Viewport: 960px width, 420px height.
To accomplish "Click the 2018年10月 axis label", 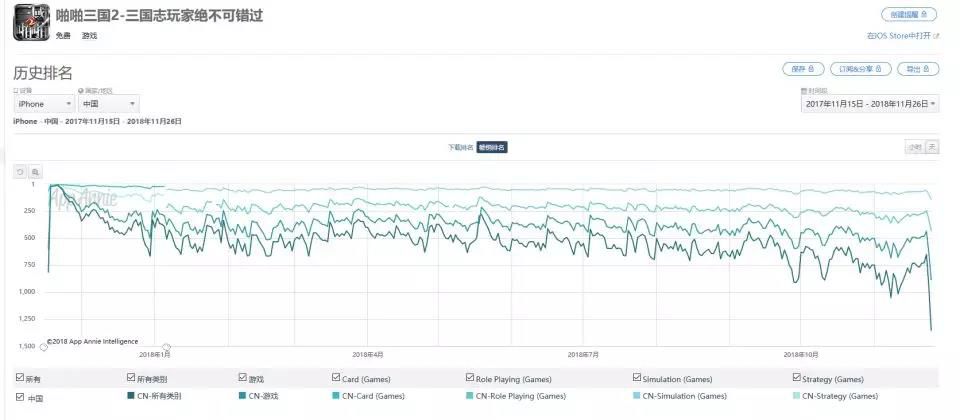I will tap(800, 354).
